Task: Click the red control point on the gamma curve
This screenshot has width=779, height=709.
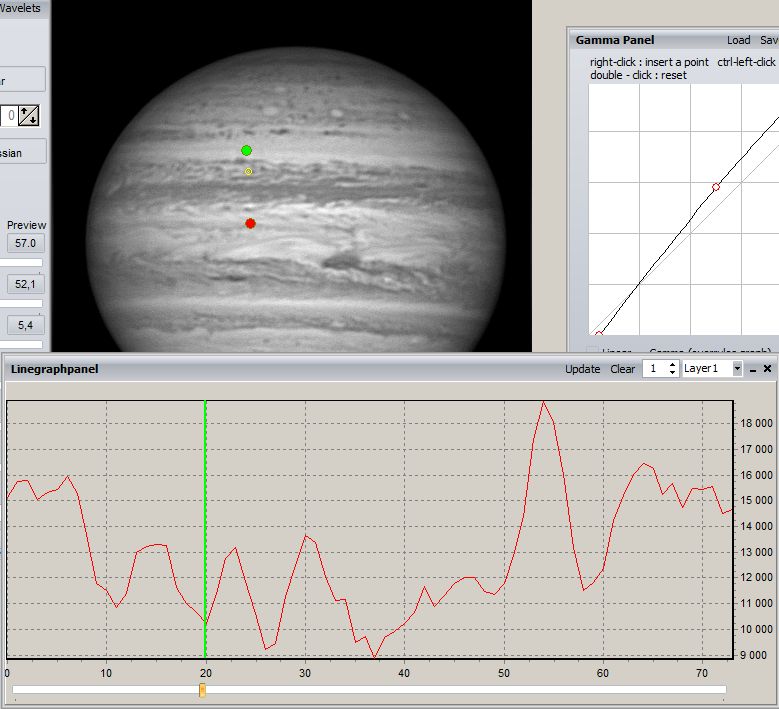Action: pyautogui.click(x=716, y=187)
